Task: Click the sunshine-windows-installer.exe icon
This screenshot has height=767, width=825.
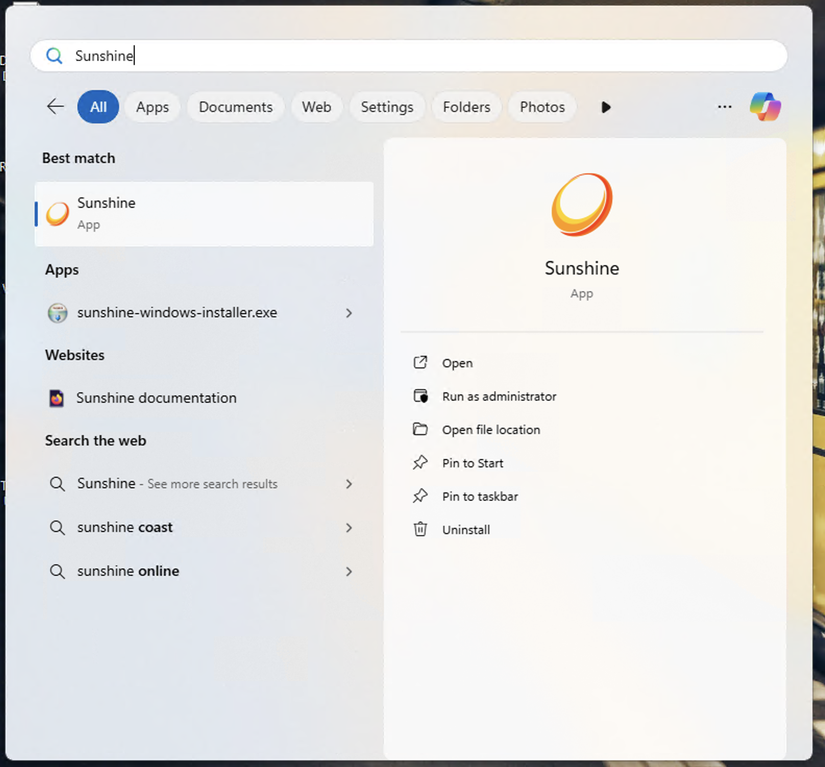Action: pos(58,313)
